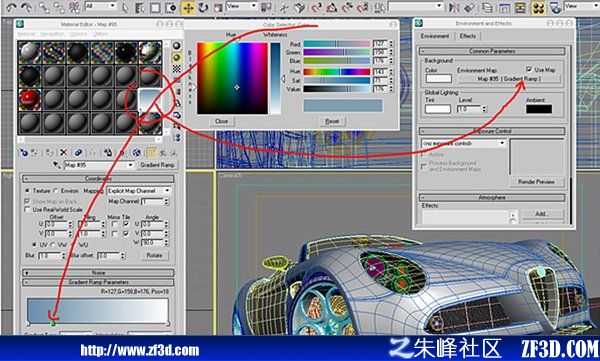Switch to the Effects tab
Image resolution: width=600 pixels, height=361 pixels.
(468, 36)
